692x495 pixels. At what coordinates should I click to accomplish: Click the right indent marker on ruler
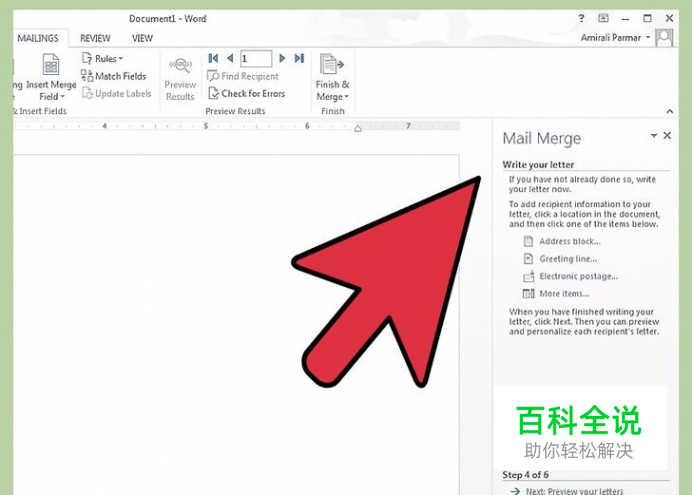coord(358,128)
